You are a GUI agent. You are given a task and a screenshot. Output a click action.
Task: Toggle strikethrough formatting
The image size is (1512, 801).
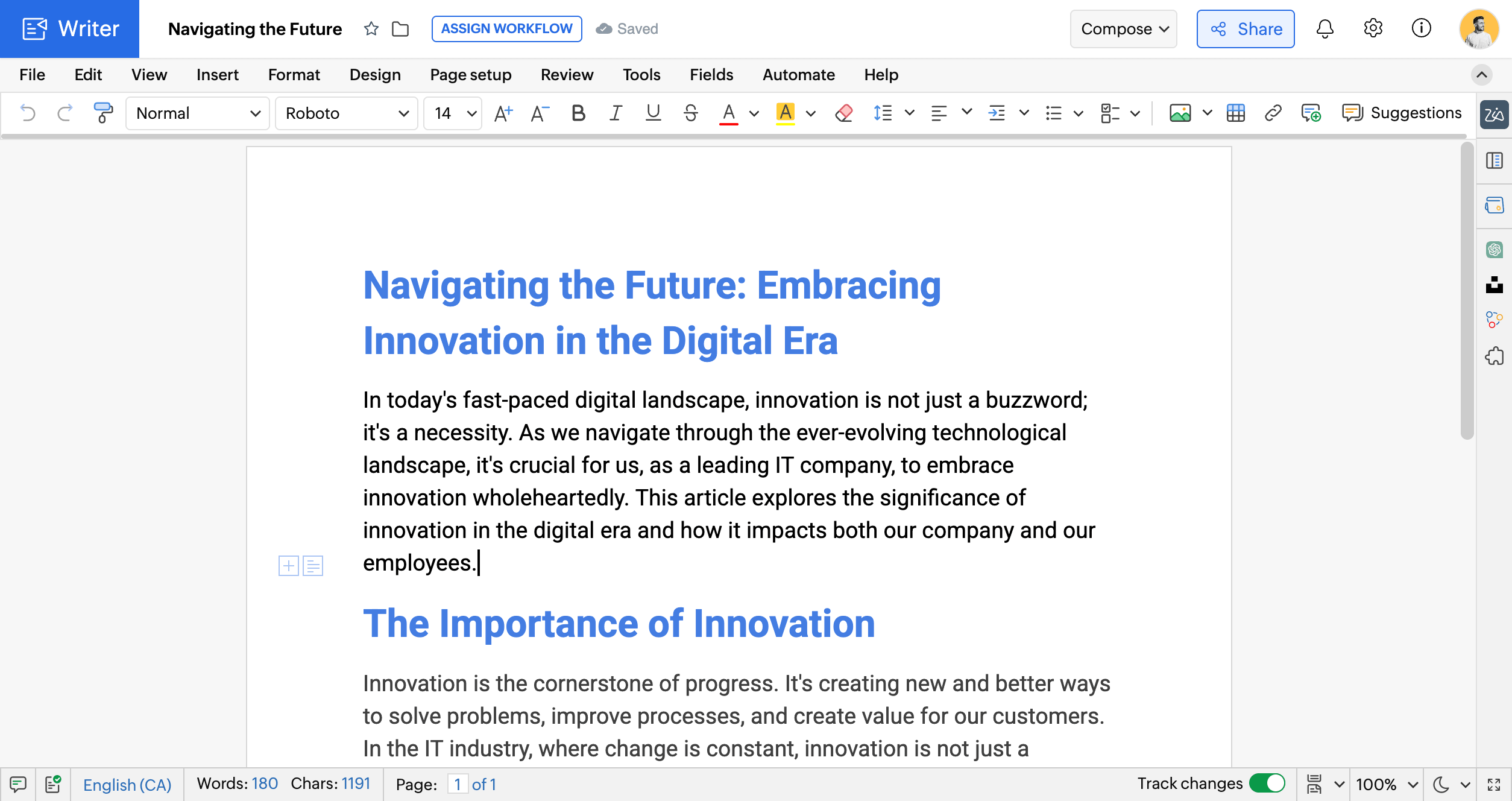pos(691,113)
